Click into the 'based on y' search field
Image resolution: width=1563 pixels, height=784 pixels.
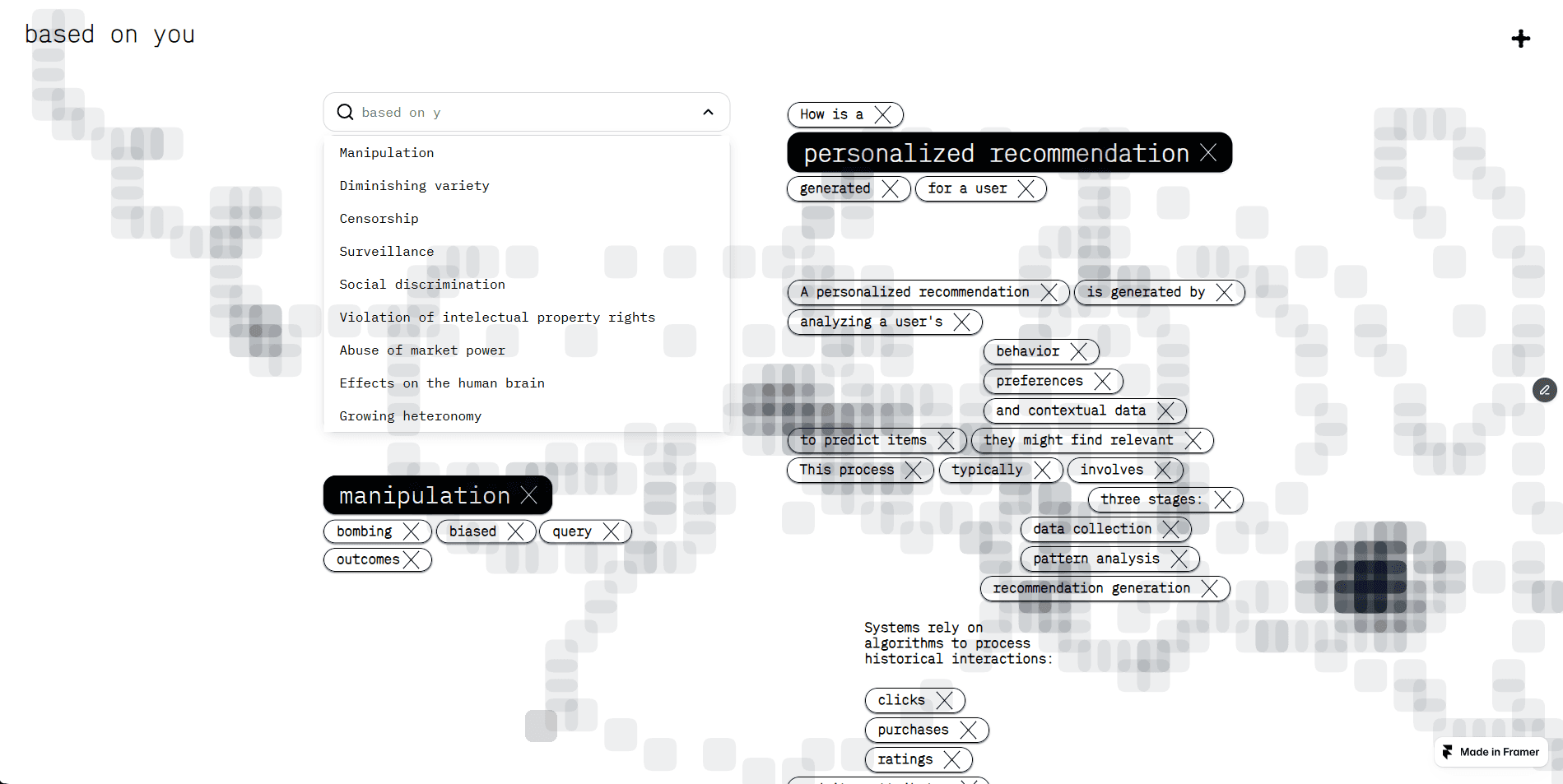point(527,112)
